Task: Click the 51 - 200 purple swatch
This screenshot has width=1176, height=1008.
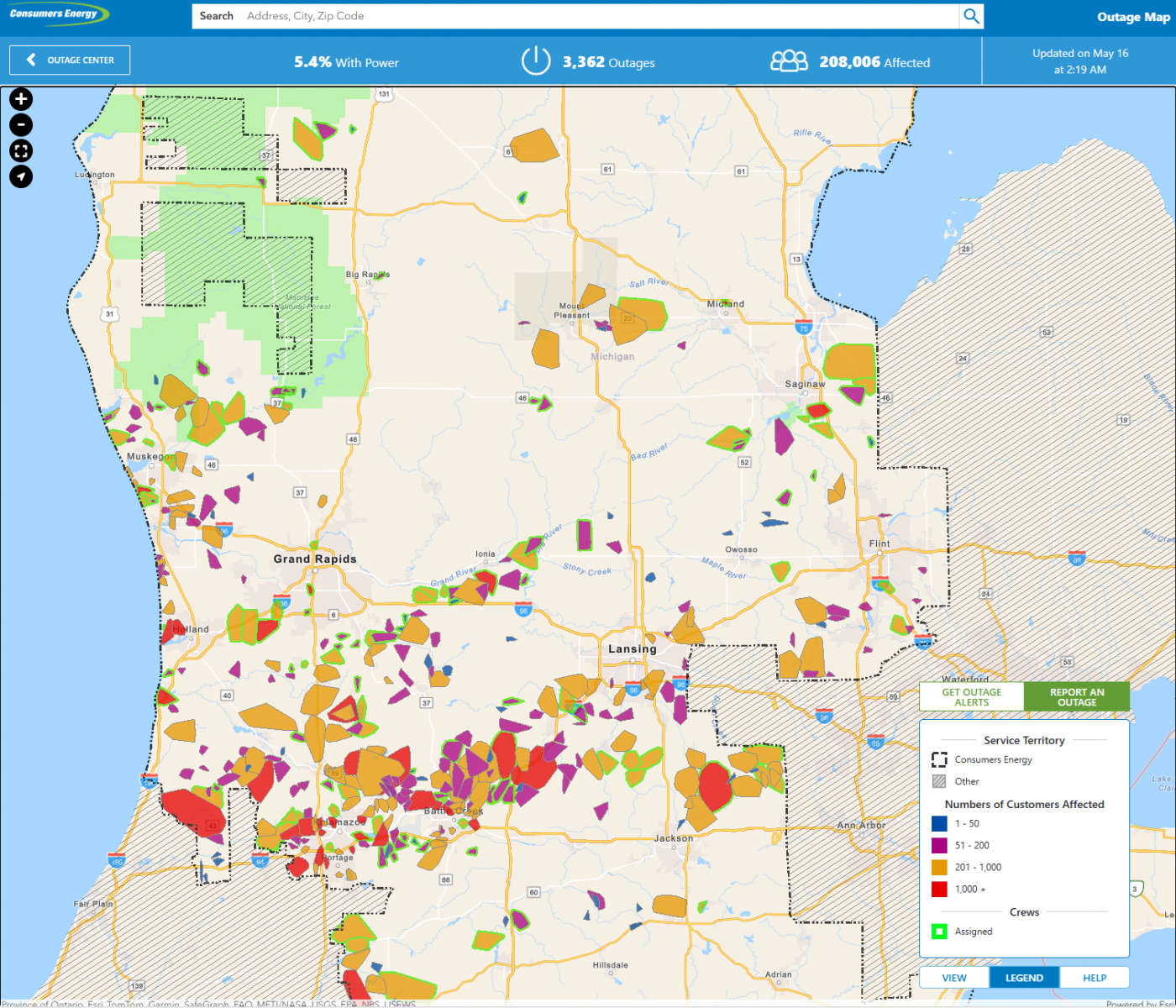Action: [x=939, y=846]
